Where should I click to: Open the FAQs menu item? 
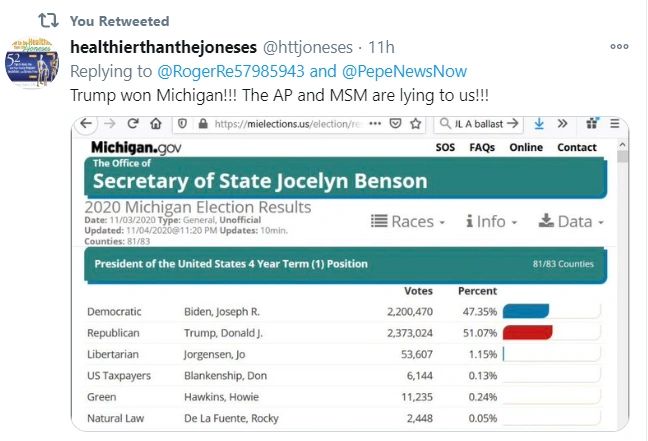click(482, 148)
